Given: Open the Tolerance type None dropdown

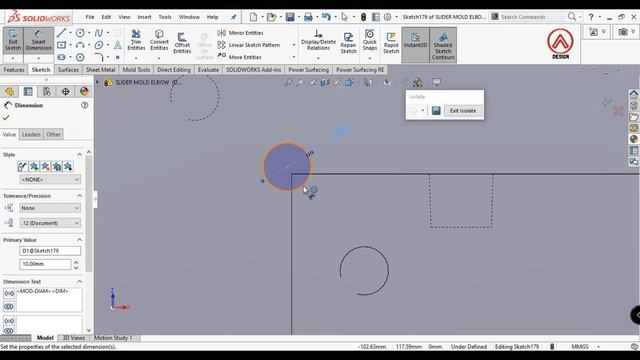Looking at the screenshot, I should [50, 208].
